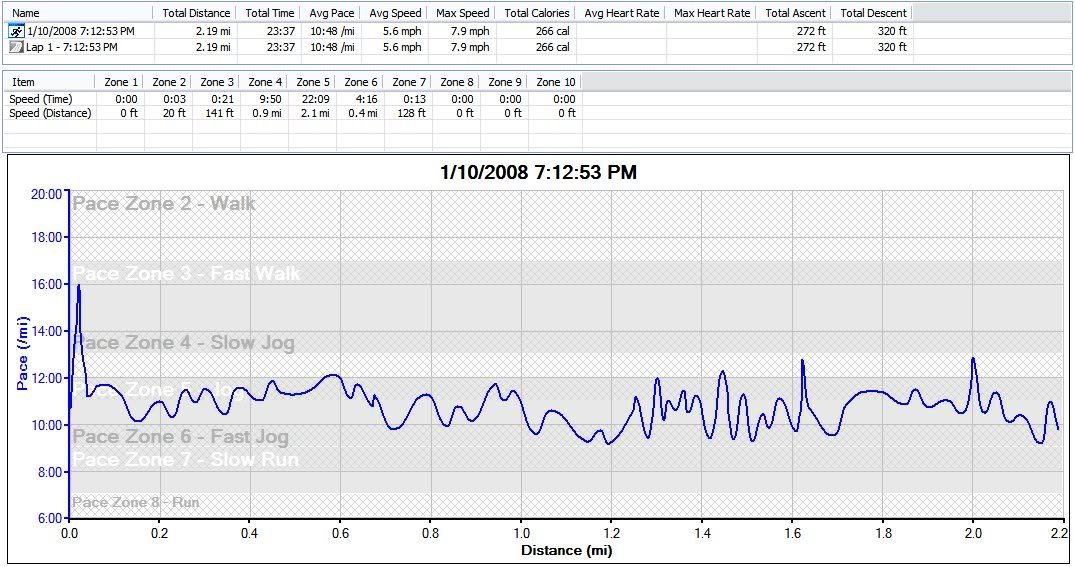Screen dimensions: 1075x567
Task: Click the Distance (mi) horizontal axis label
Action: (x=566, y=551)
